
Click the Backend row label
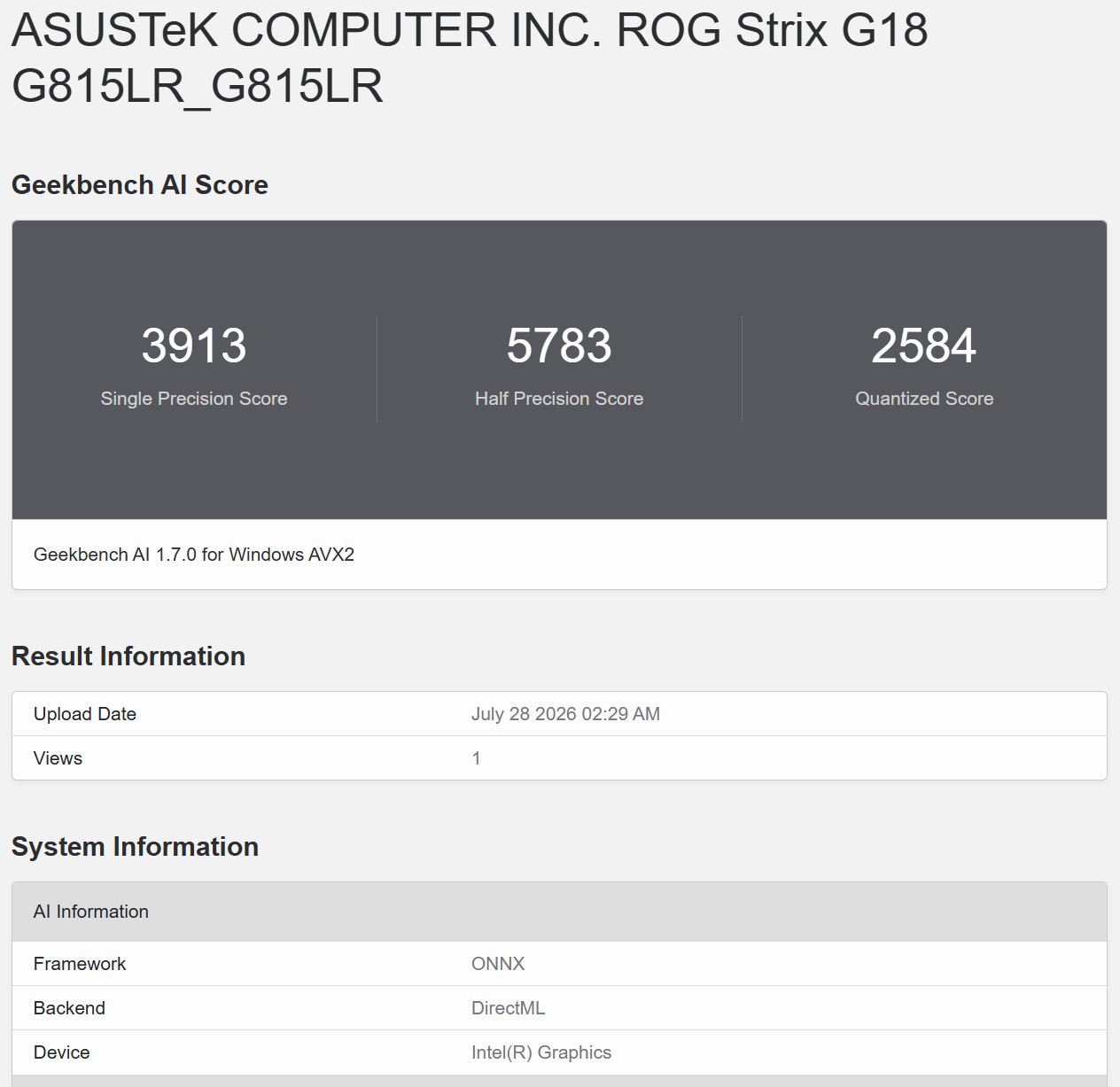pyautogui.click(x=69, y=1008)
